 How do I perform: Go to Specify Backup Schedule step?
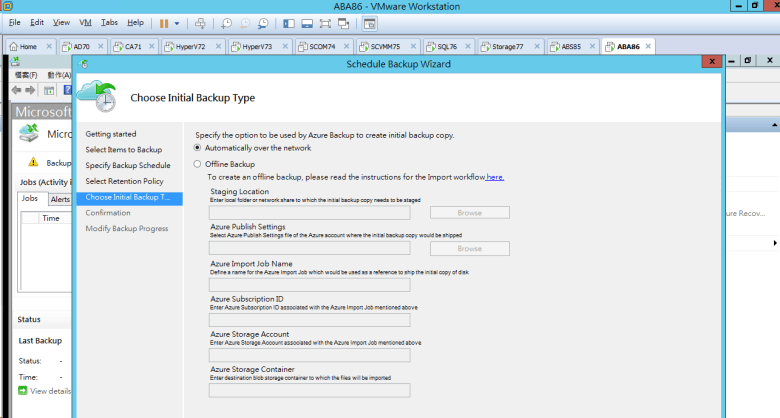pos(127,165)
